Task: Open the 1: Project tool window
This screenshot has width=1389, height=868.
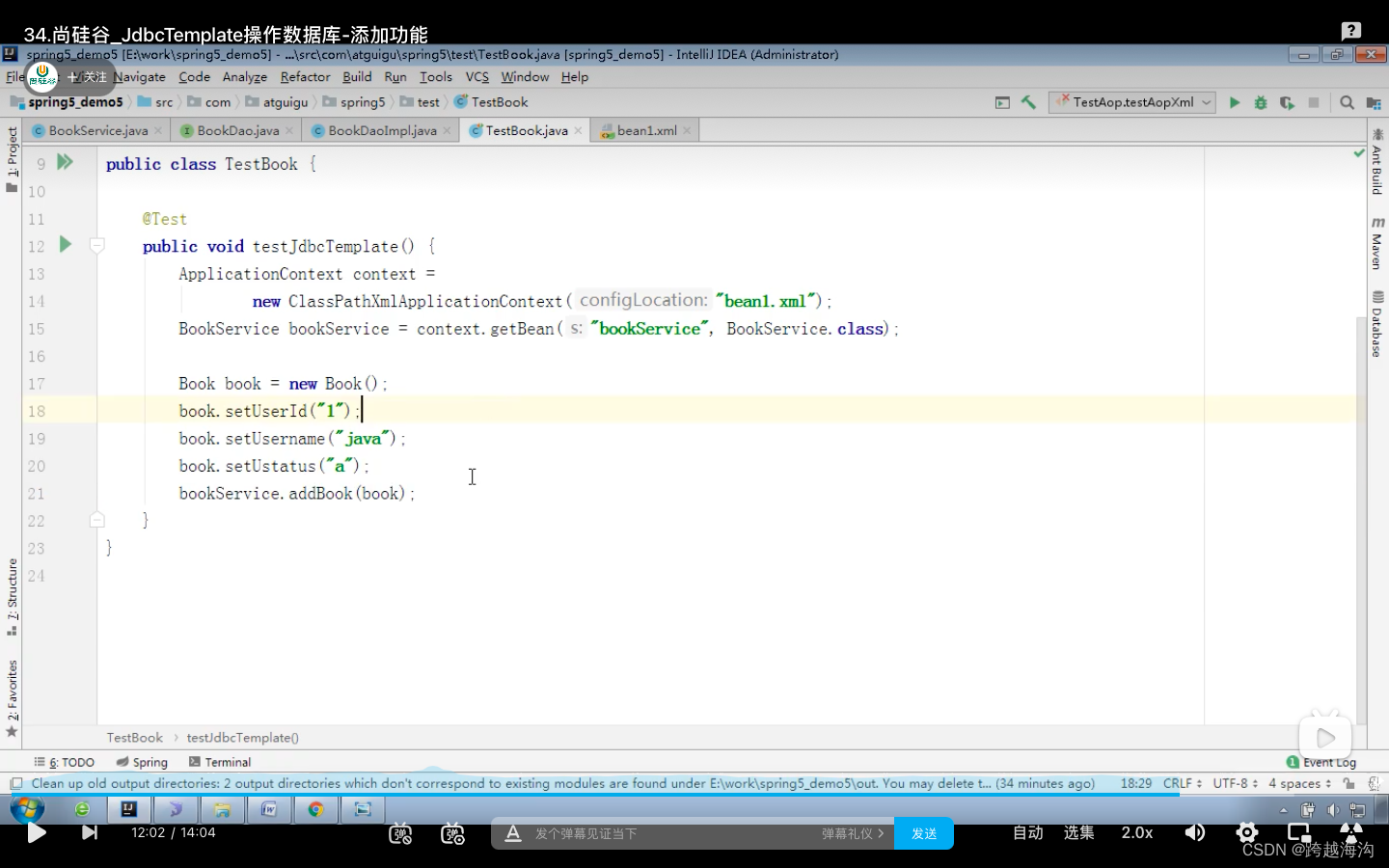Action: pyautogui.click(x=12, y=159)
